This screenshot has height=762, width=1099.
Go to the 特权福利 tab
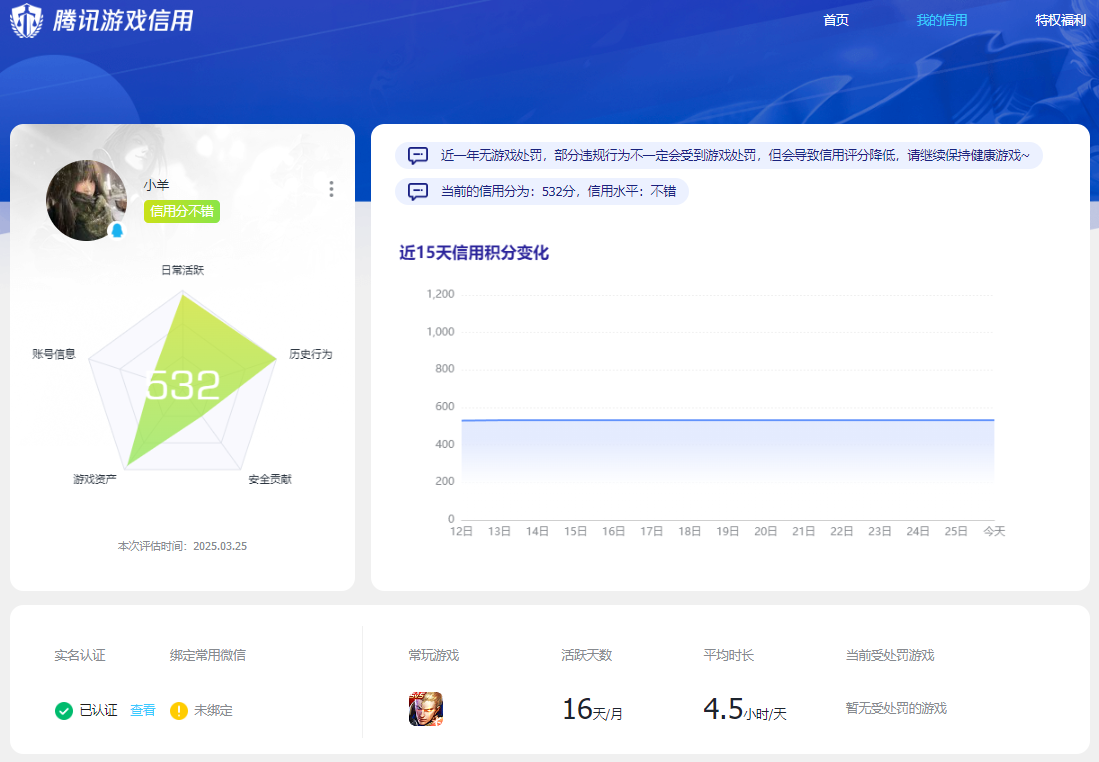(x=1060, y=20)
